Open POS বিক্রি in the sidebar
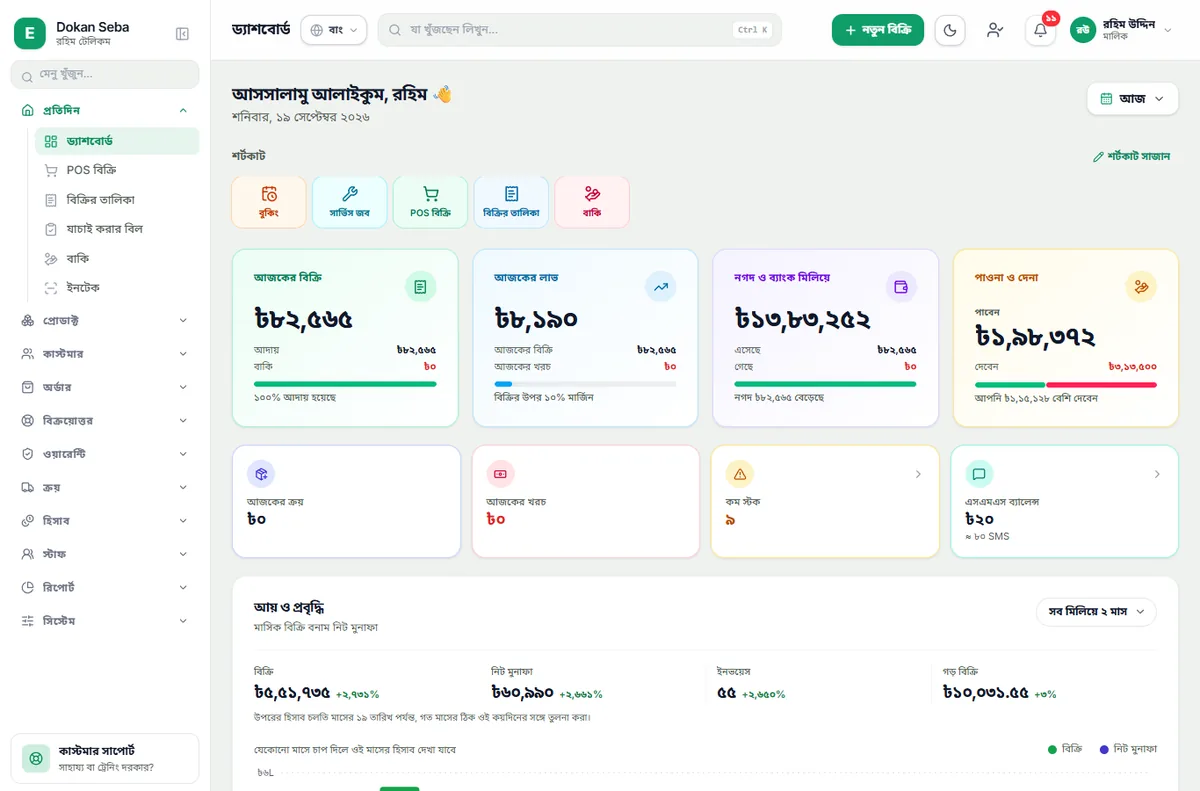 (117, 170)
